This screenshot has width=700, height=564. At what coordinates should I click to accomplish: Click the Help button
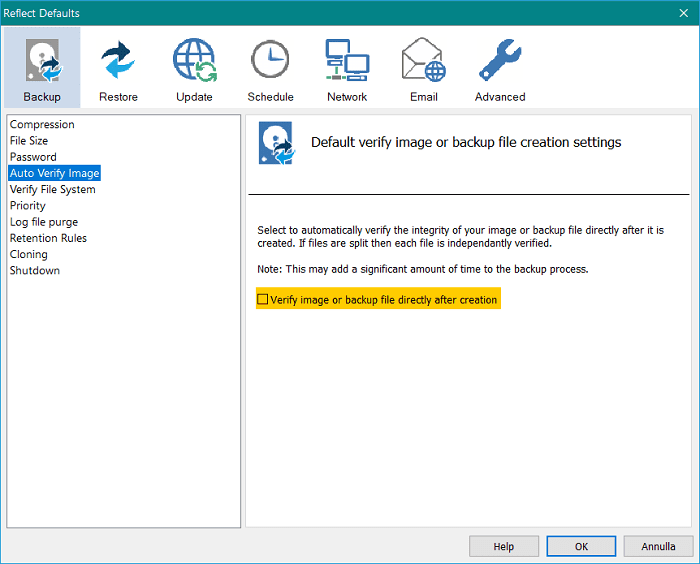504,546
